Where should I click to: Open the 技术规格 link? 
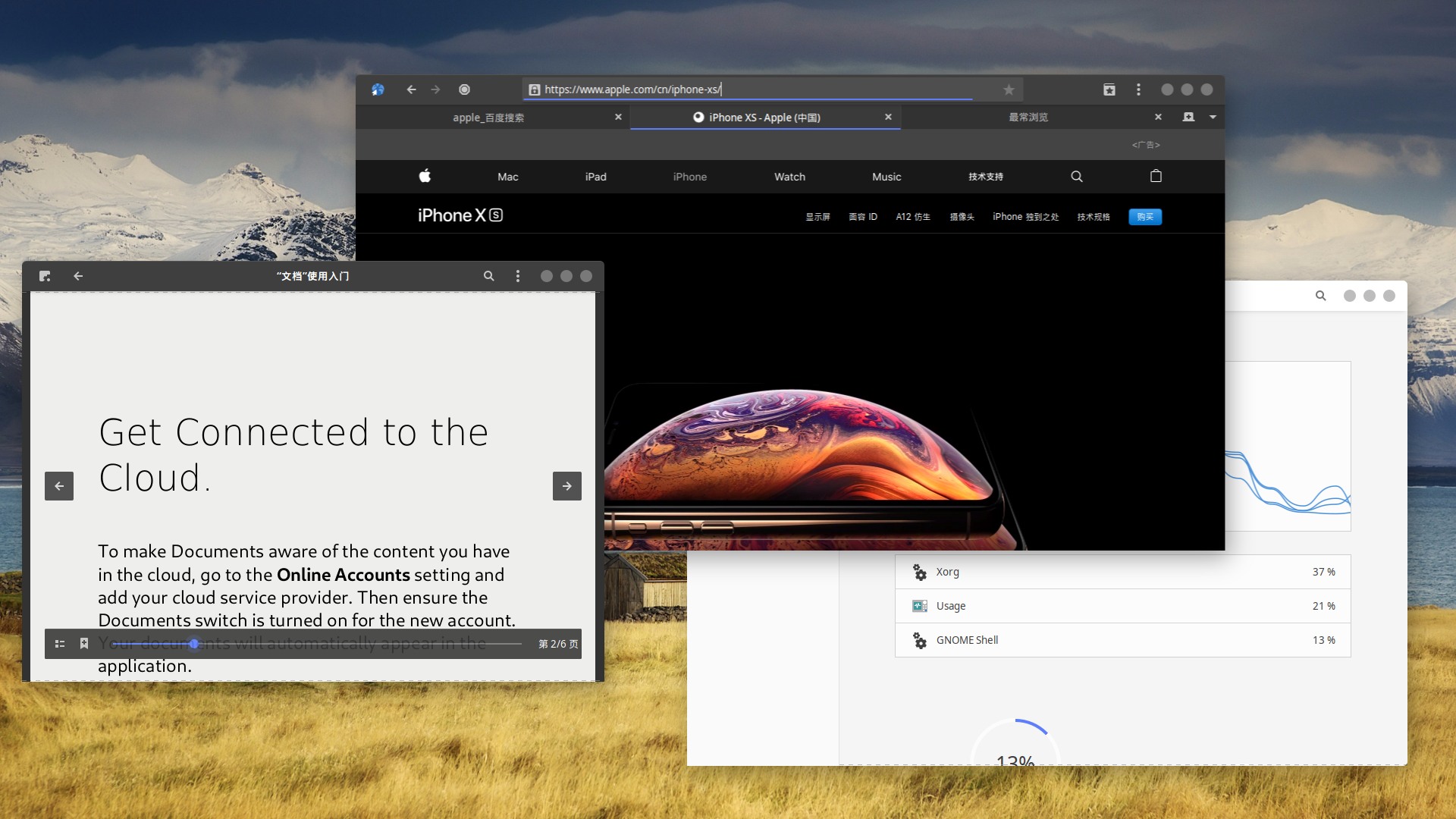pos(1093,217)
